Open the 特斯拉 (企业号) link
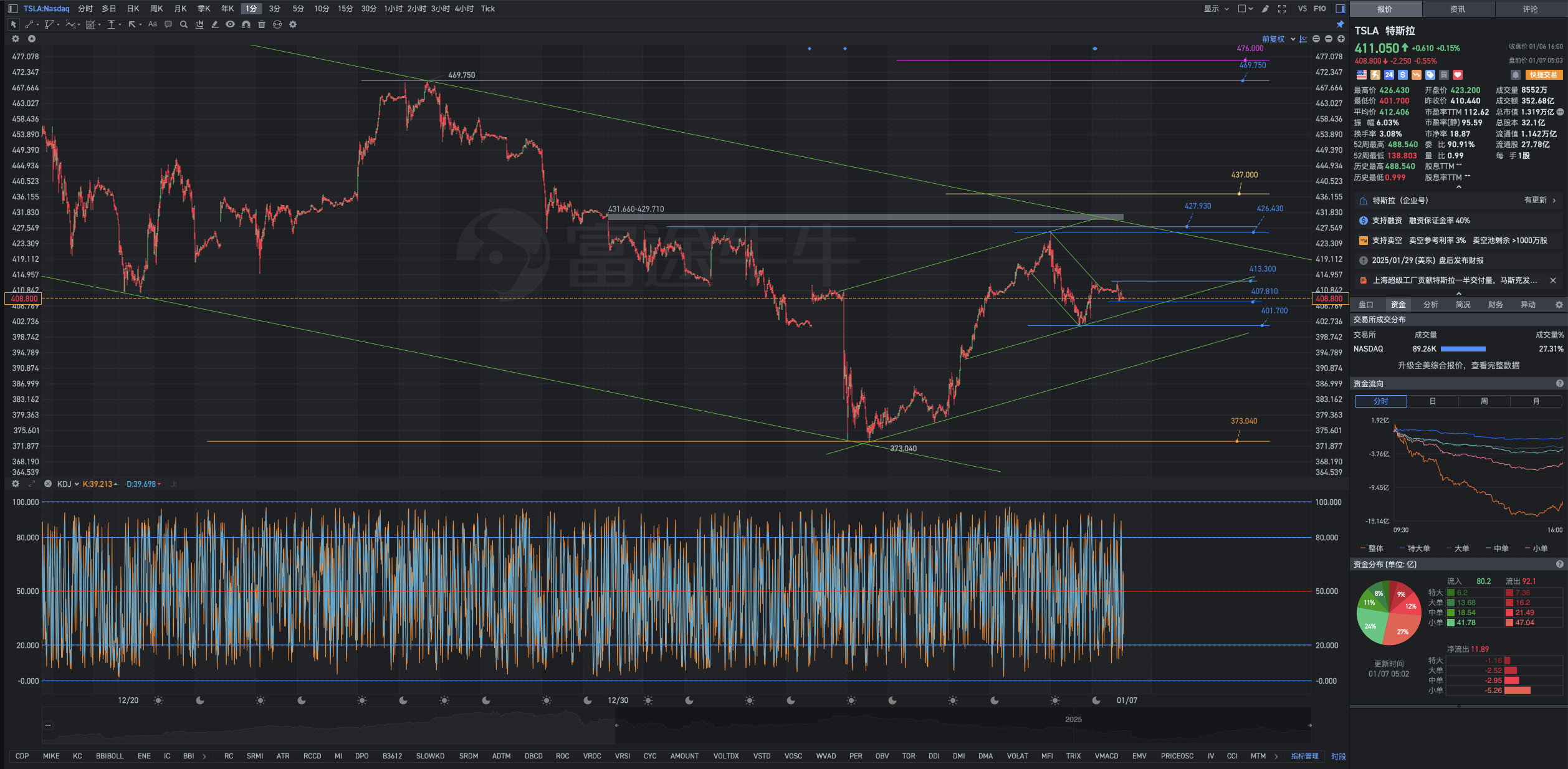This screenshot has height=769, width=1568. (1458, 200)
